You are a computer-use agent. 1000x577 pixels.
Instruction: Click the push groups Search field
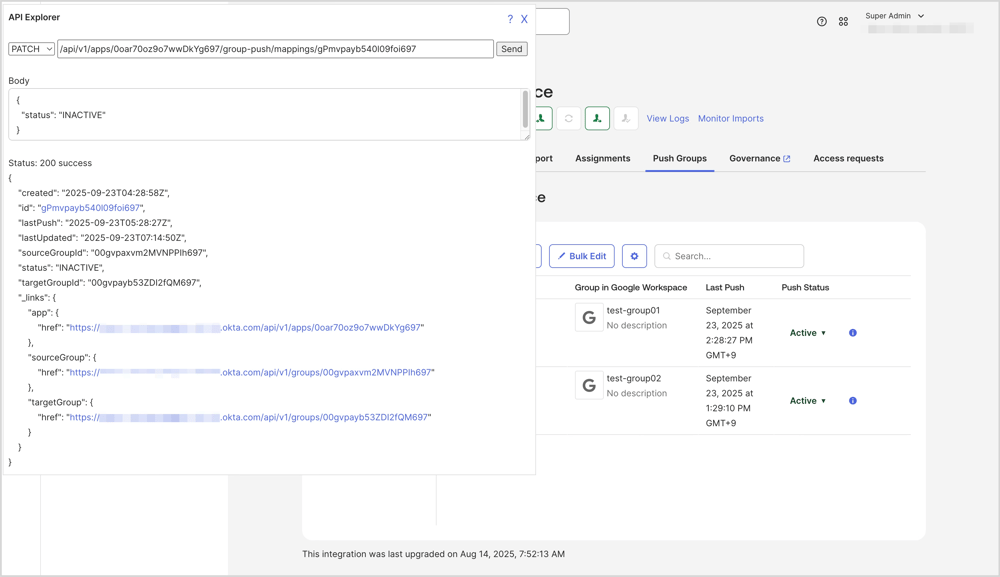click(x=729, y=256)
